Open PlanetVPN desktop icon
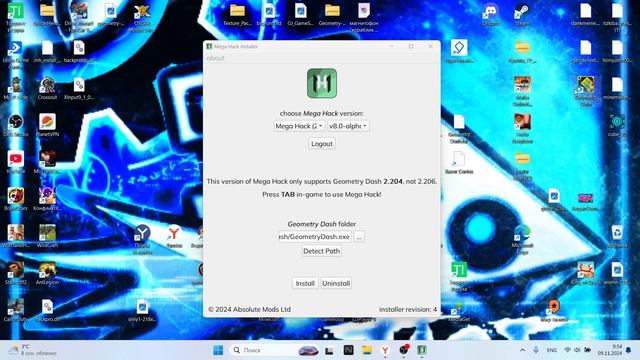The height and width of the screenshot is (360, 640). [47, 126]
